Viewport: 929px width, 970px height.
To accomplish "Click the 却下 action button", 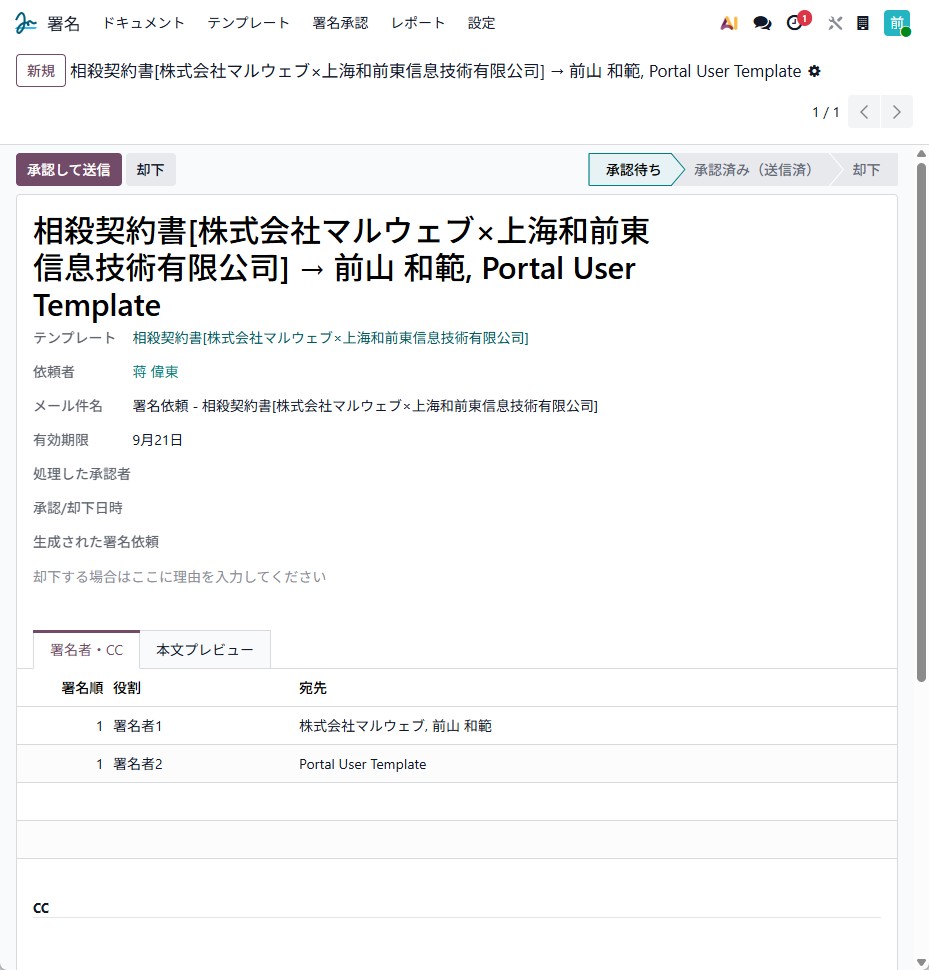I will 151,170.
